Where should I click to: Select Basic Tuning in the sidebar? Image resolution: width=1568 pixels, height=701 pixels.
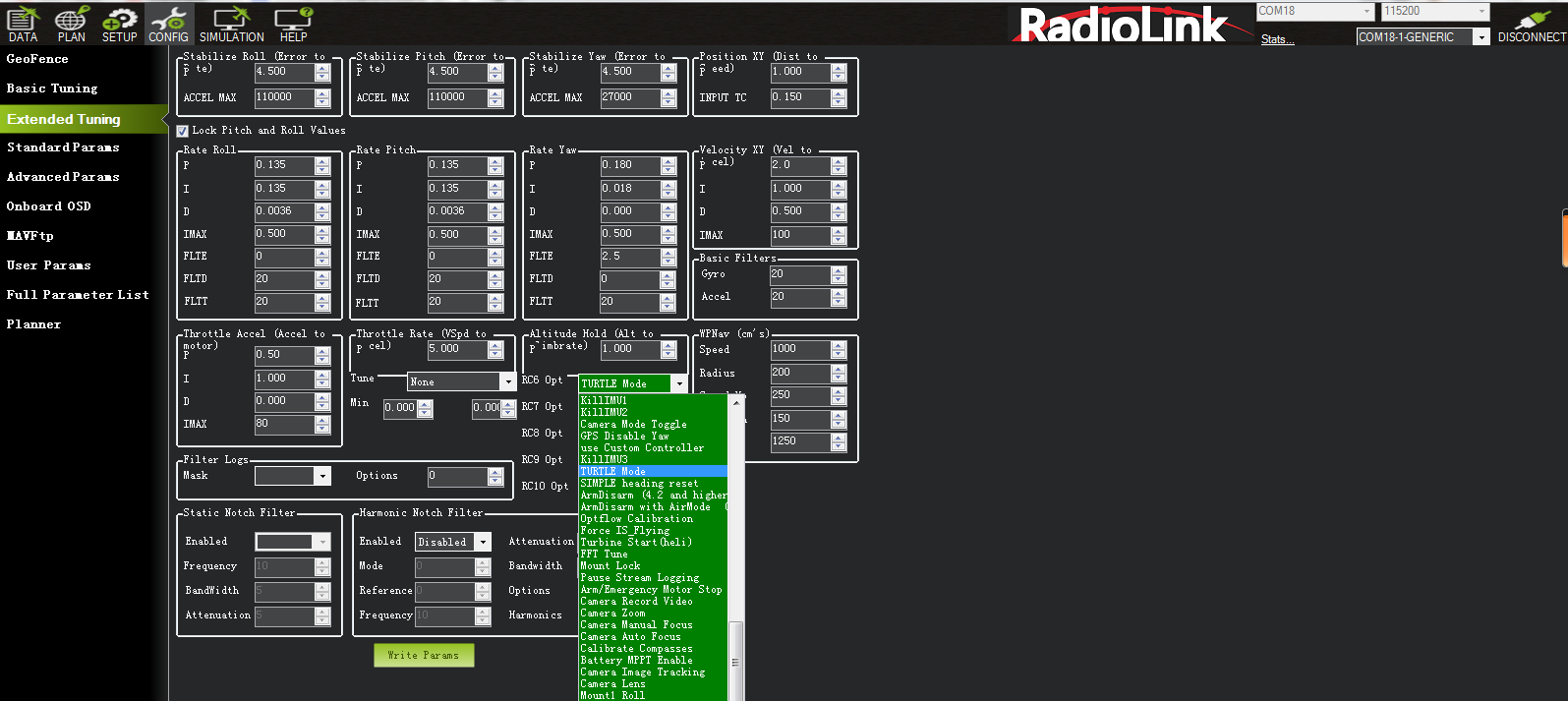point(52,88)
